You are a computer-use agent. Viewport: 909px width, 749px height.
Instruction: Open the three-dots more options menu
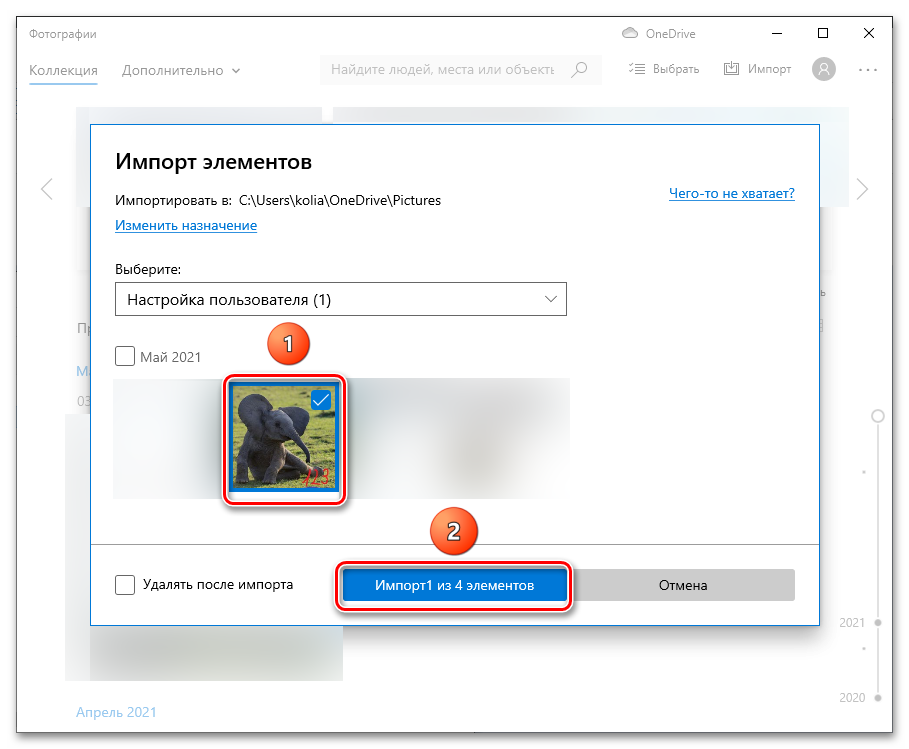[x=867, y=70]
